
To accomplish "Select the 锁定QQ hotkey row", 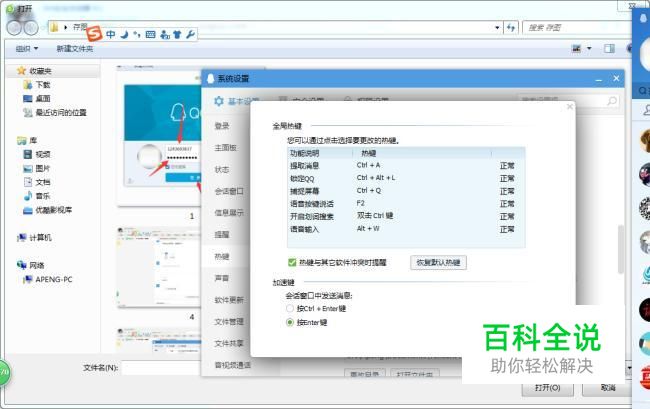I will 406,178.
